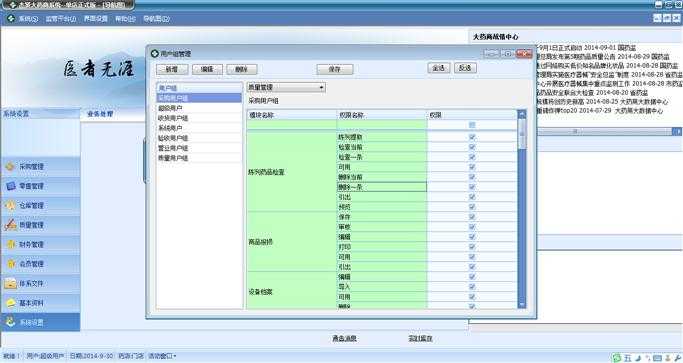Open 会员管理 icon in sidebar
683x363 pixels.
click(10, 264)
